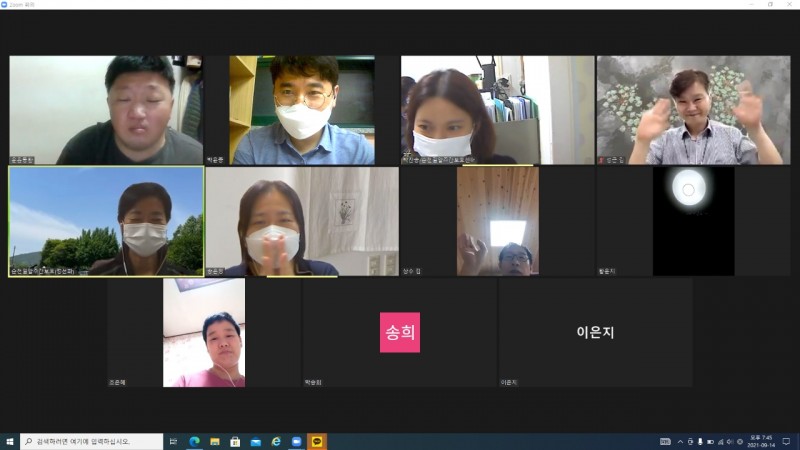The image size is (800, 450).
Task: Select the masked man in the blue shirt's tile
Action: (302, 110)
